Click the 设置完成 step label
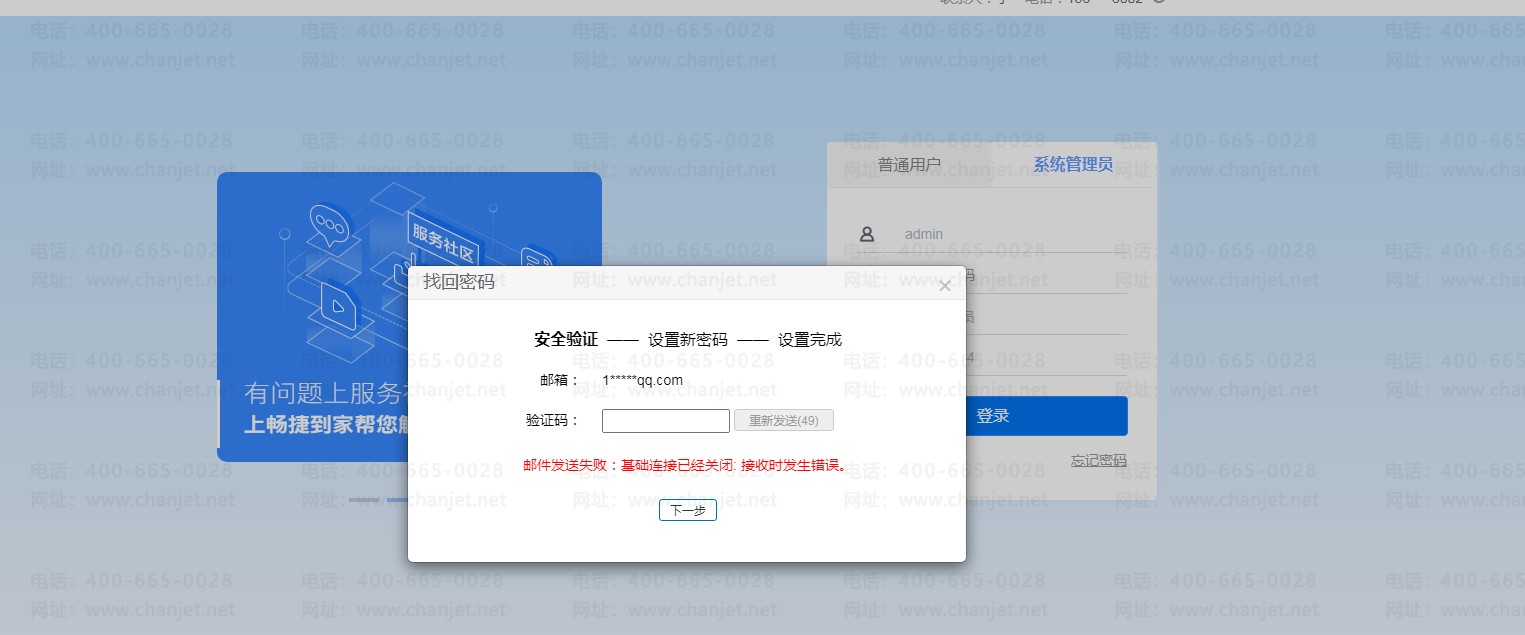The height and width of the screenshot is (635, 1525). coord(809,340)
